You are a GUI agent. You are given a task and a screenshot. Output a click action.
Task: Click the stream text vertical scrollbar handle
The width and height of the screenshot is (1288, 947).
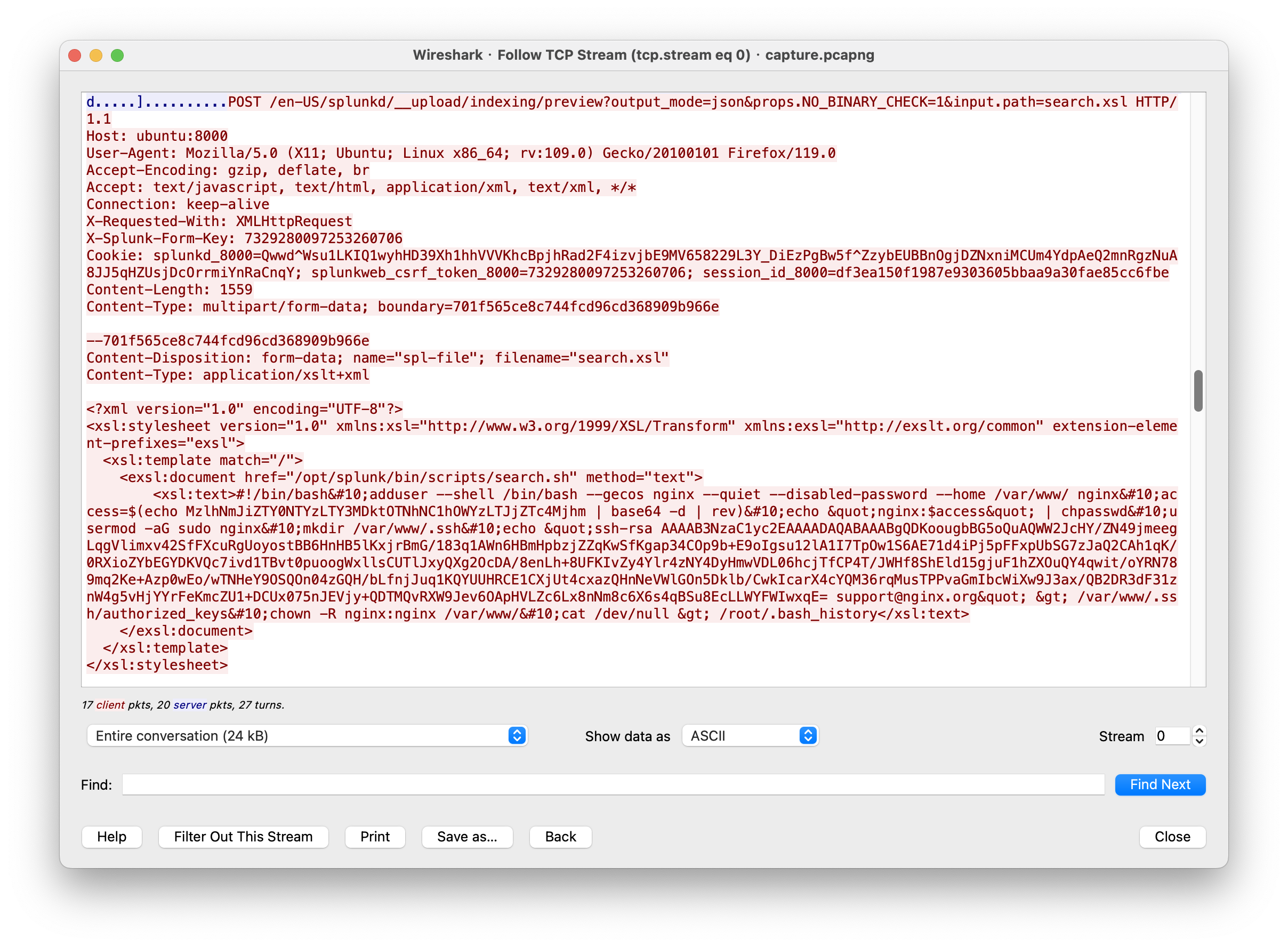pyautogui.click(x=1197, y=391)
